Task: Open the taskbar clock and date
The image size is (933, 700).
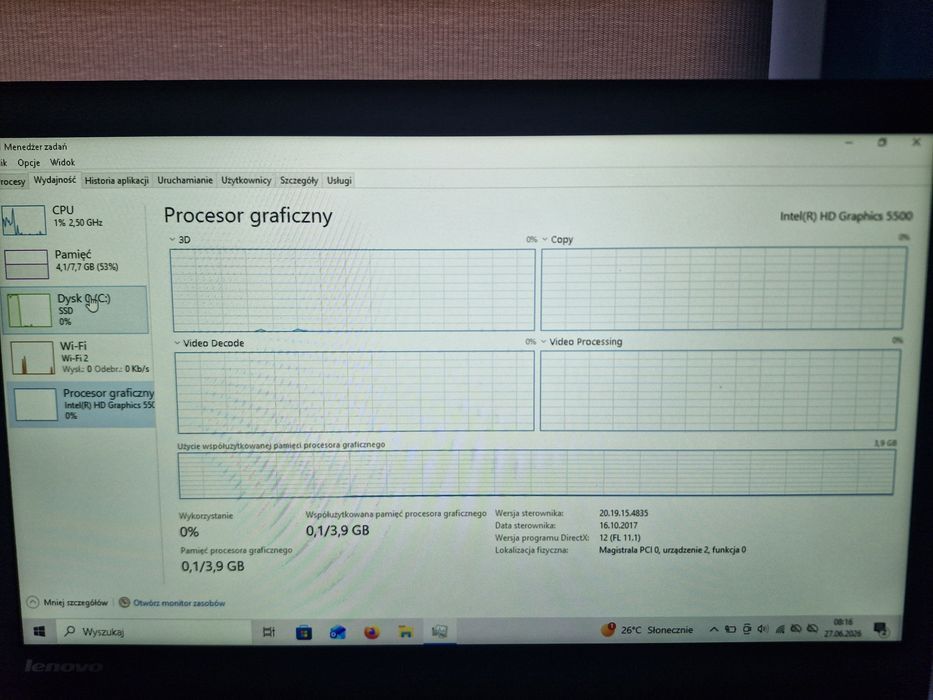Action: pos(843,628)
